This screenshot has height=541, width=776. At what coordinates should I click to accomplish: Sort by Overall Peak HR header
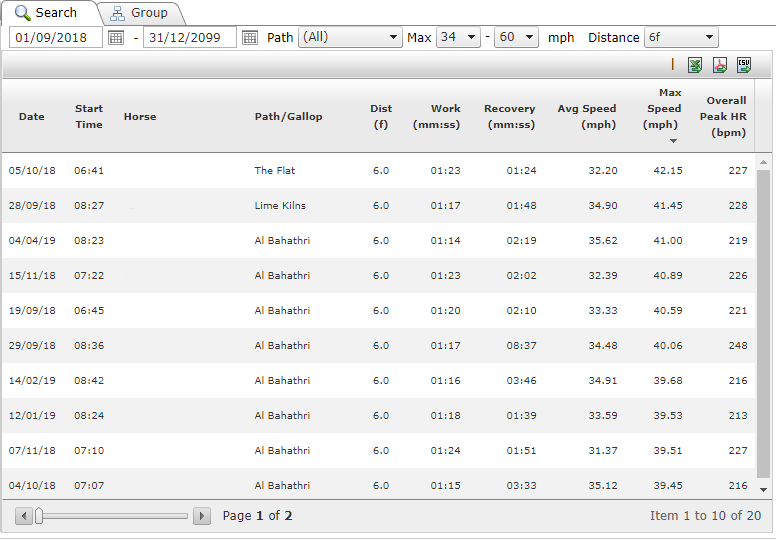(x=724, y=117)
